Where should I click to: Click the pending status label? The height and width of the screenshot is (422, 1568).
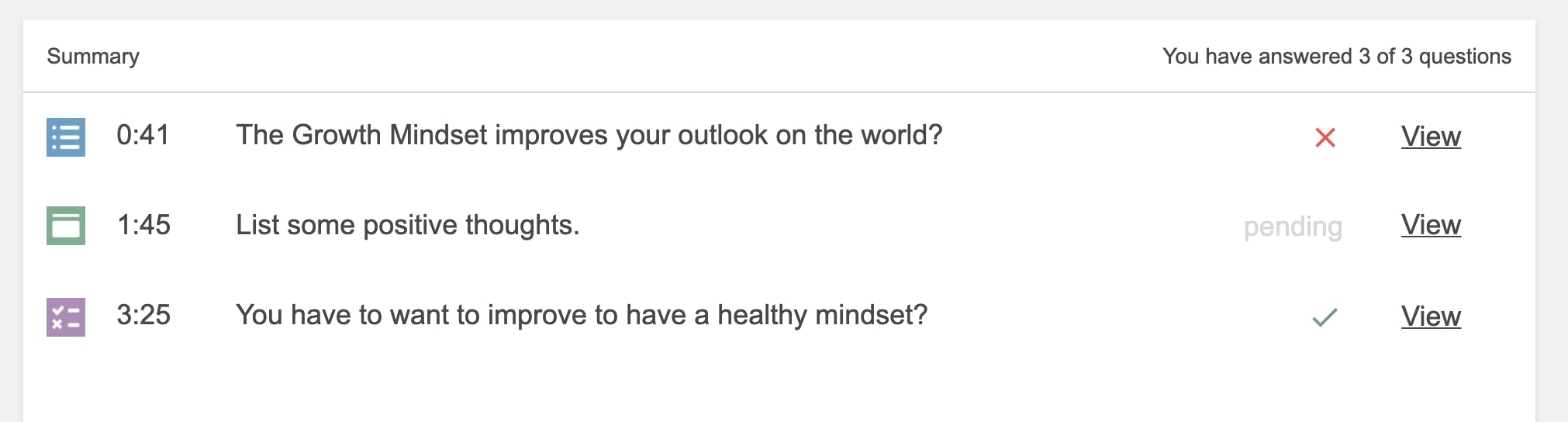pos(1293,227)
